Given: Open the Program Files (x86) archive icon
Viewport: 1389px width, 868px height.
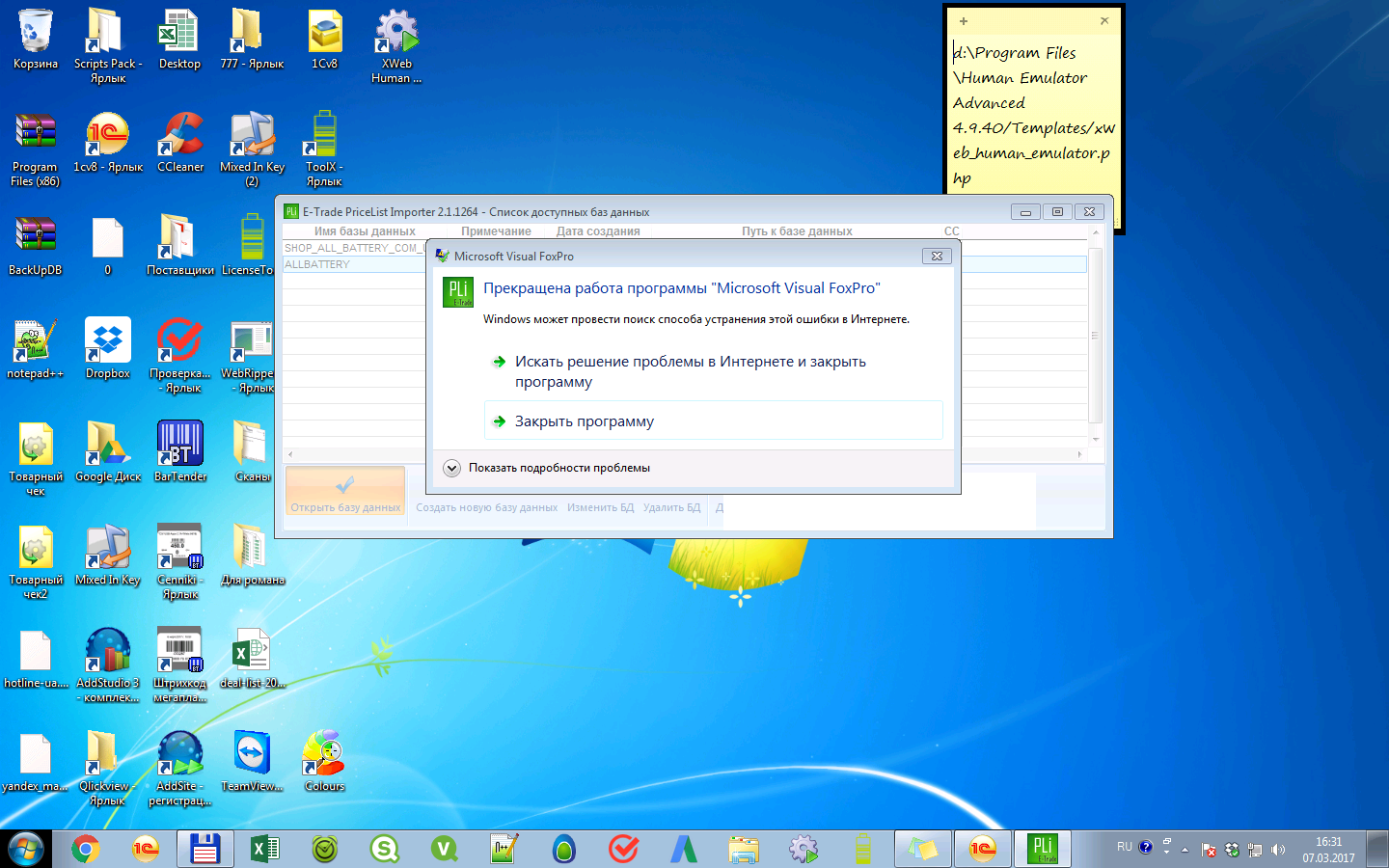Looking at the screenshot, I should point(36,149).
